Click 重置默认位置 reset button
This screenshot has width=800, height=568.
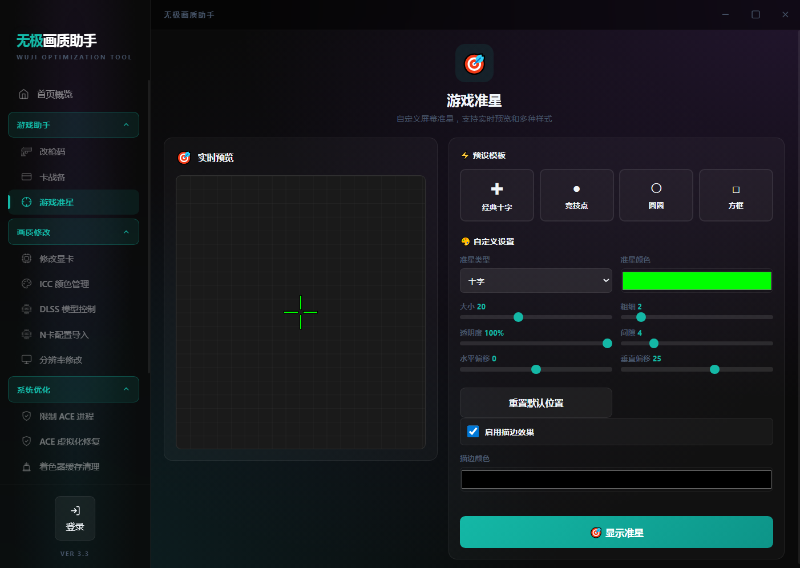click(x=535, y=403)
